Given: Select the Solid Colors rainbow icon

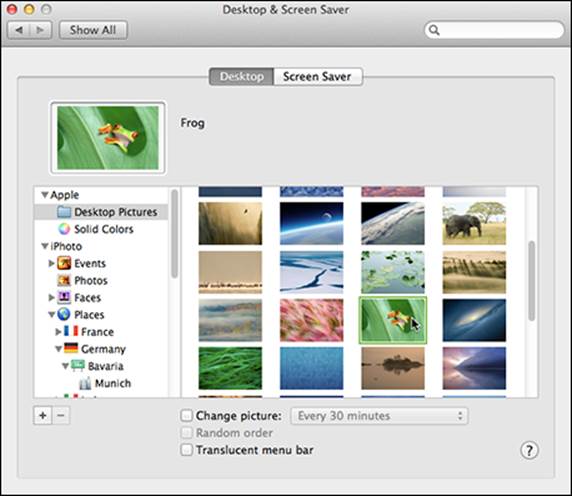Looking at the screenshot, I should click(64, 229).
